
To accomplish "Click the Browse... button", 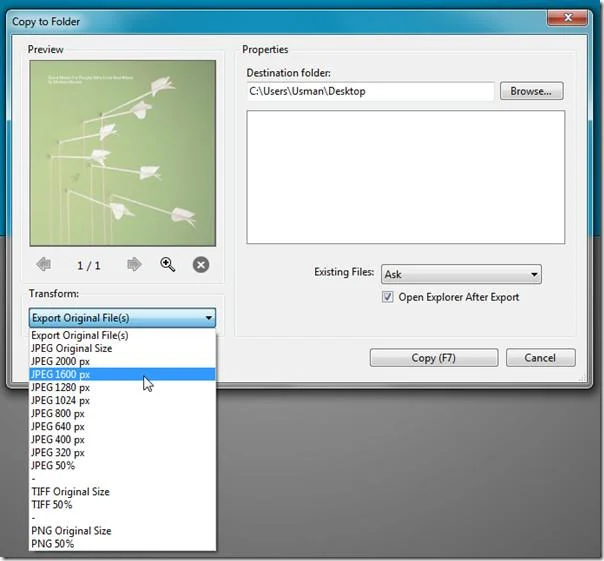I will [532, 91].
